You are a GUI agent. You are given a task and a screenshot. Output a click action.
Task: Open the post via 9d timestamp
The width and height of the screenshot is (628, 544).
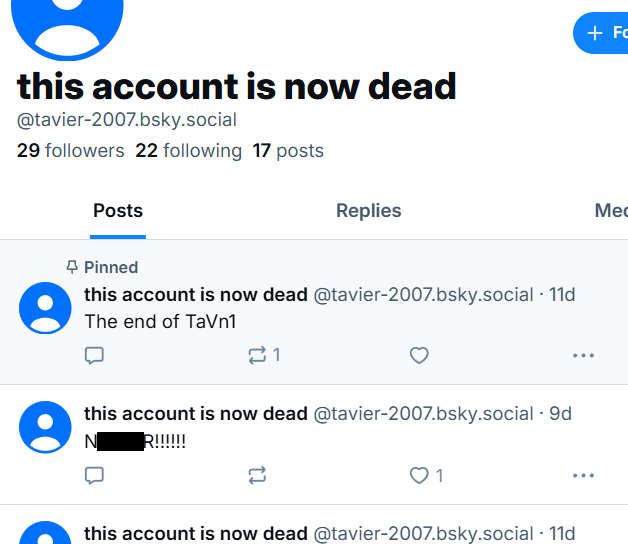tap(561, 414)
